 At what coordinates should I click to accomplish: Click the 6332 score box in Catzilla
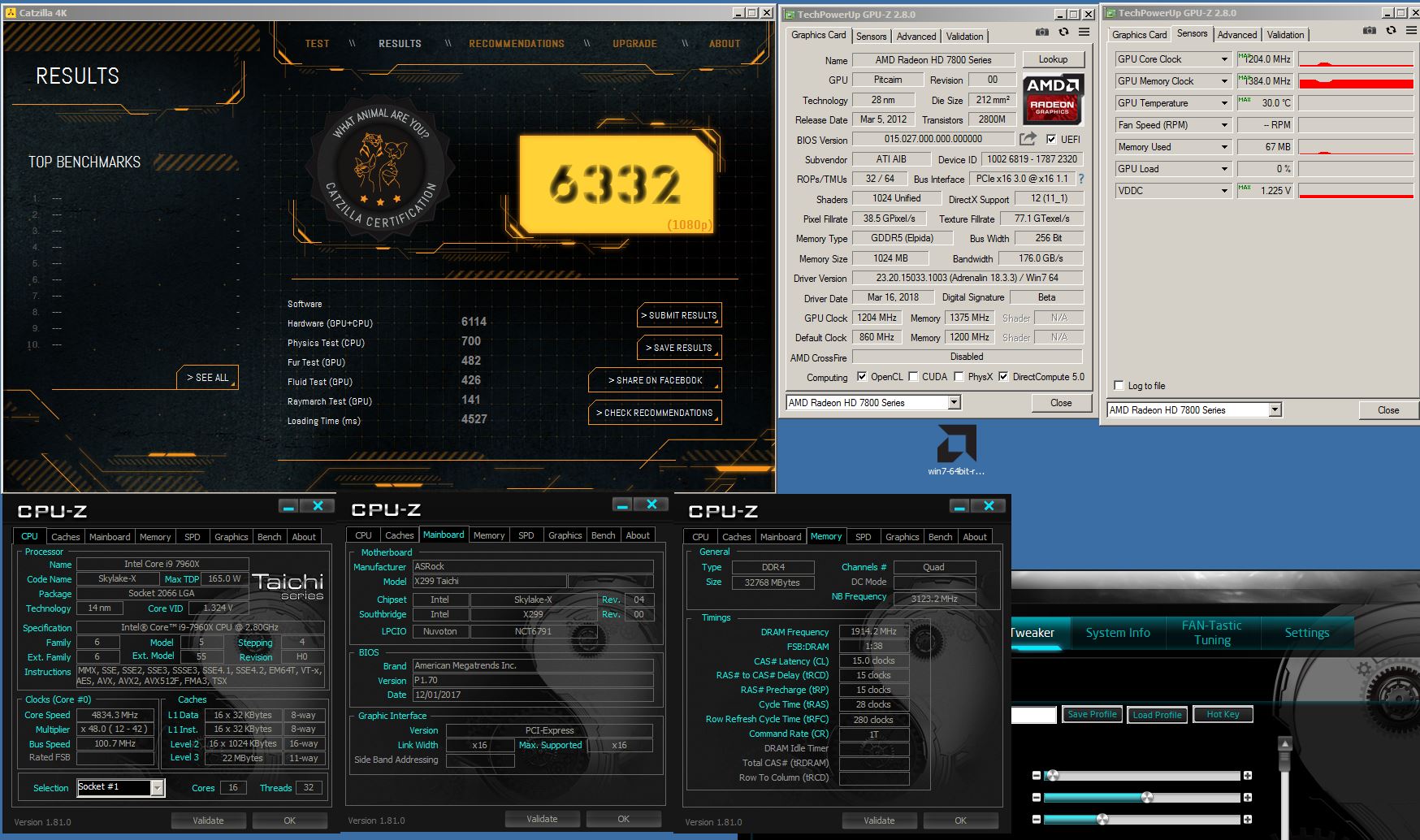[617, 184]
